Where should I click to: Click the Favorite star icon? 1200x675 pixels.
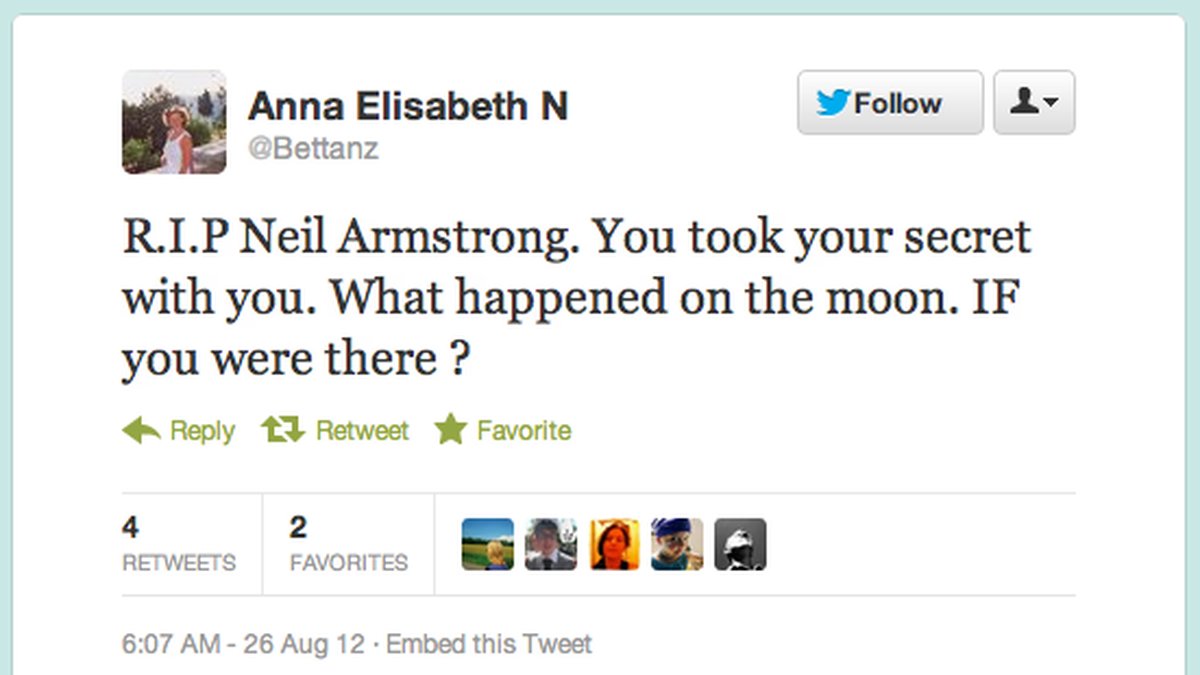[451, 431]
